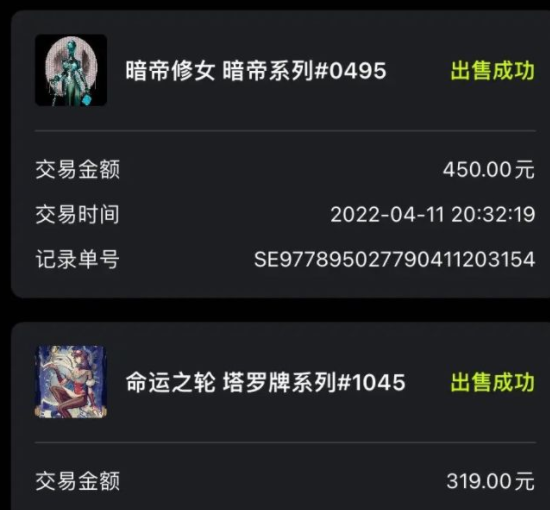This screenshot has height=510, width=550.
Task: Tap the 塔罗牌系列 series name text
Action: pyautogui.click(x=279, y=382)
